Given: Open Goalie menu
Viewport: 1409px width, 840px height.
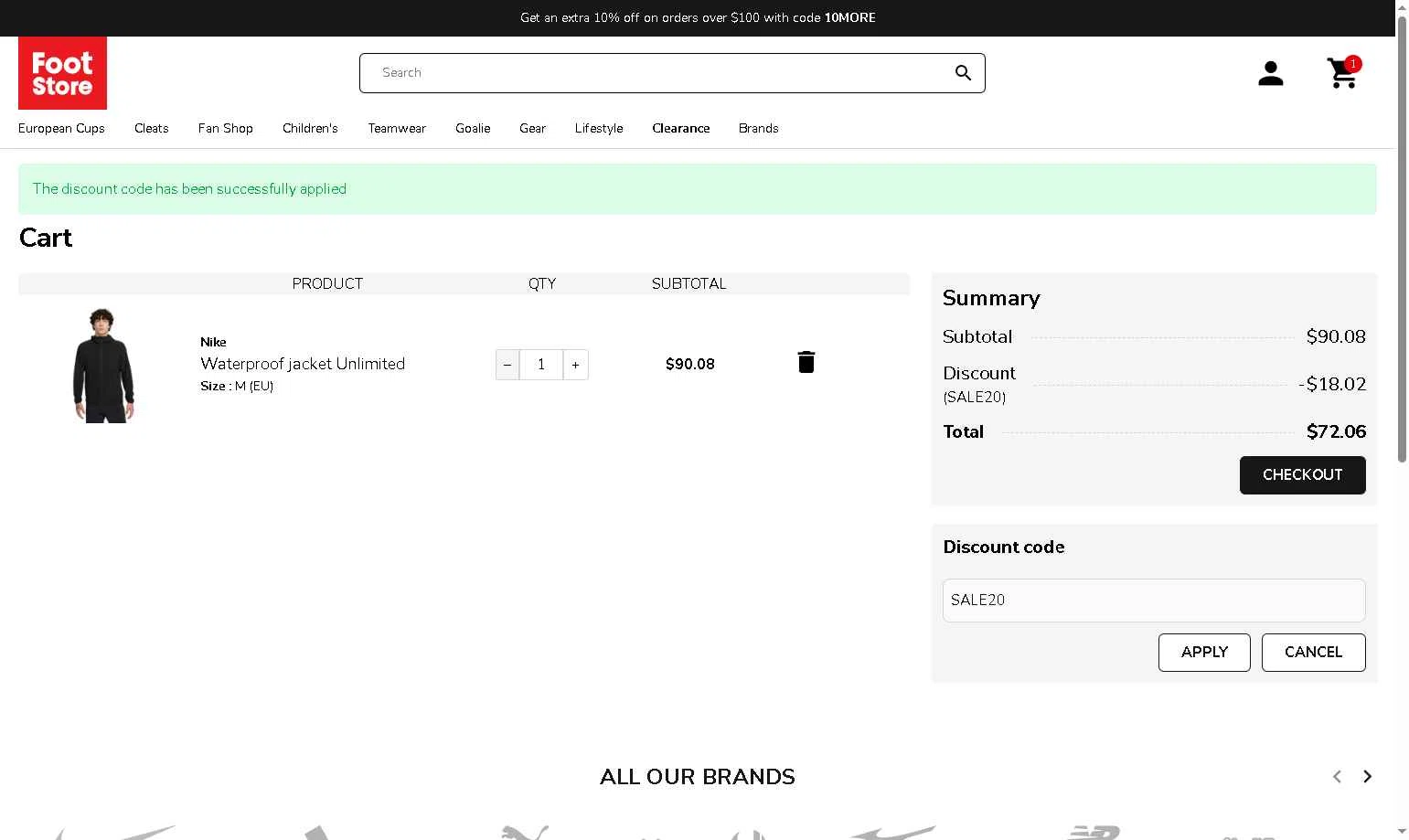Looking at the screenshot, I should [473, 128].
